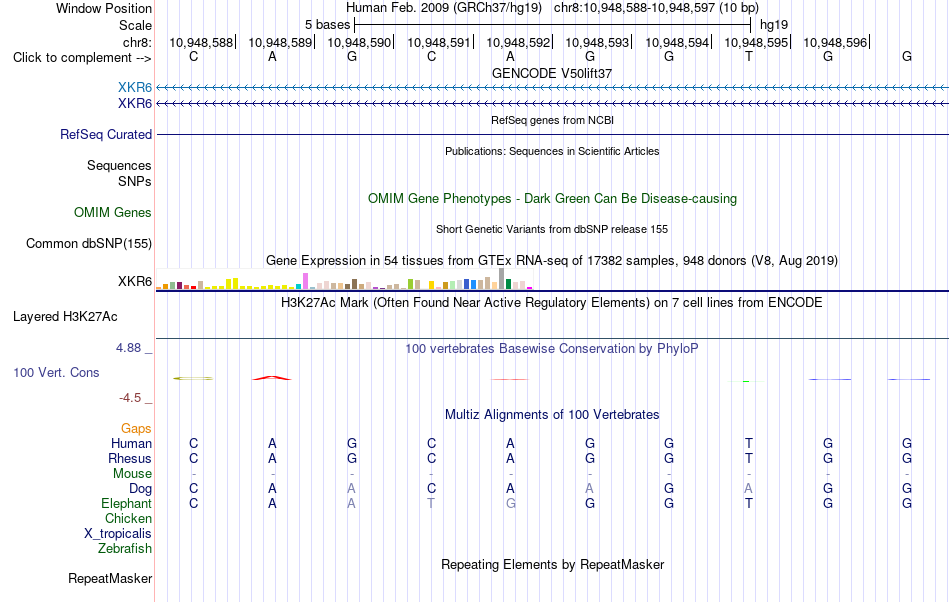Click the Layered H3K27Ac track label
The height and width of the screenshot is (602, 950).
coord(65,317)
